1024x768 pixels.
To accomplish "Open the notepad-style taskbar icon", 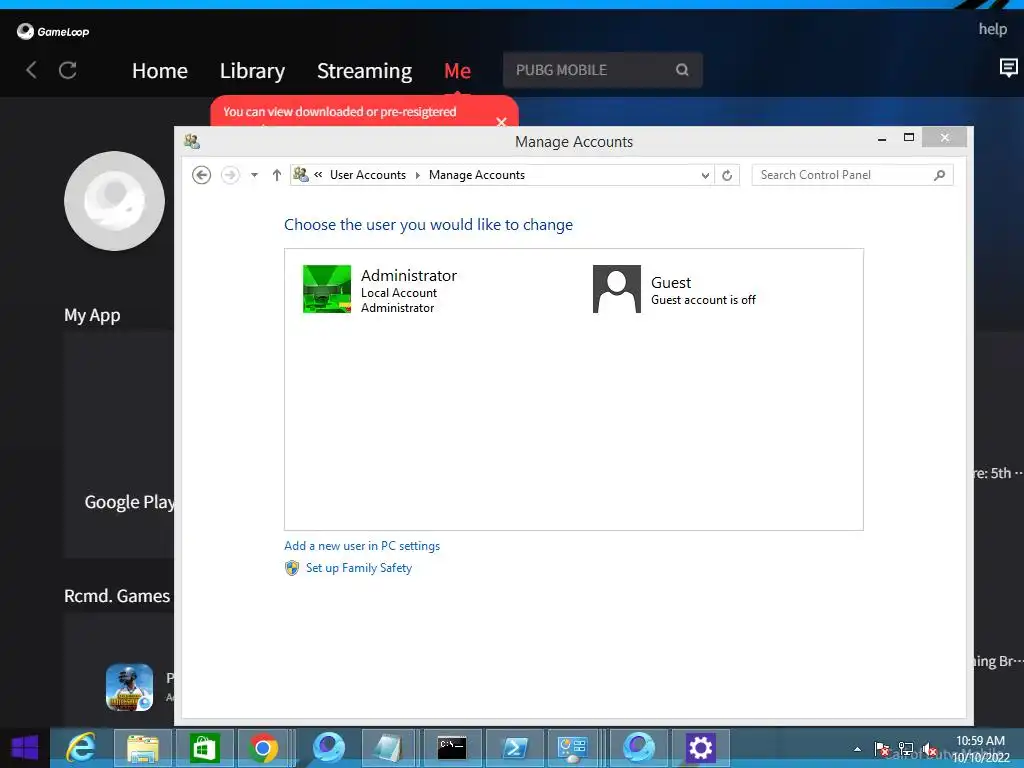I will click(390, 748).
